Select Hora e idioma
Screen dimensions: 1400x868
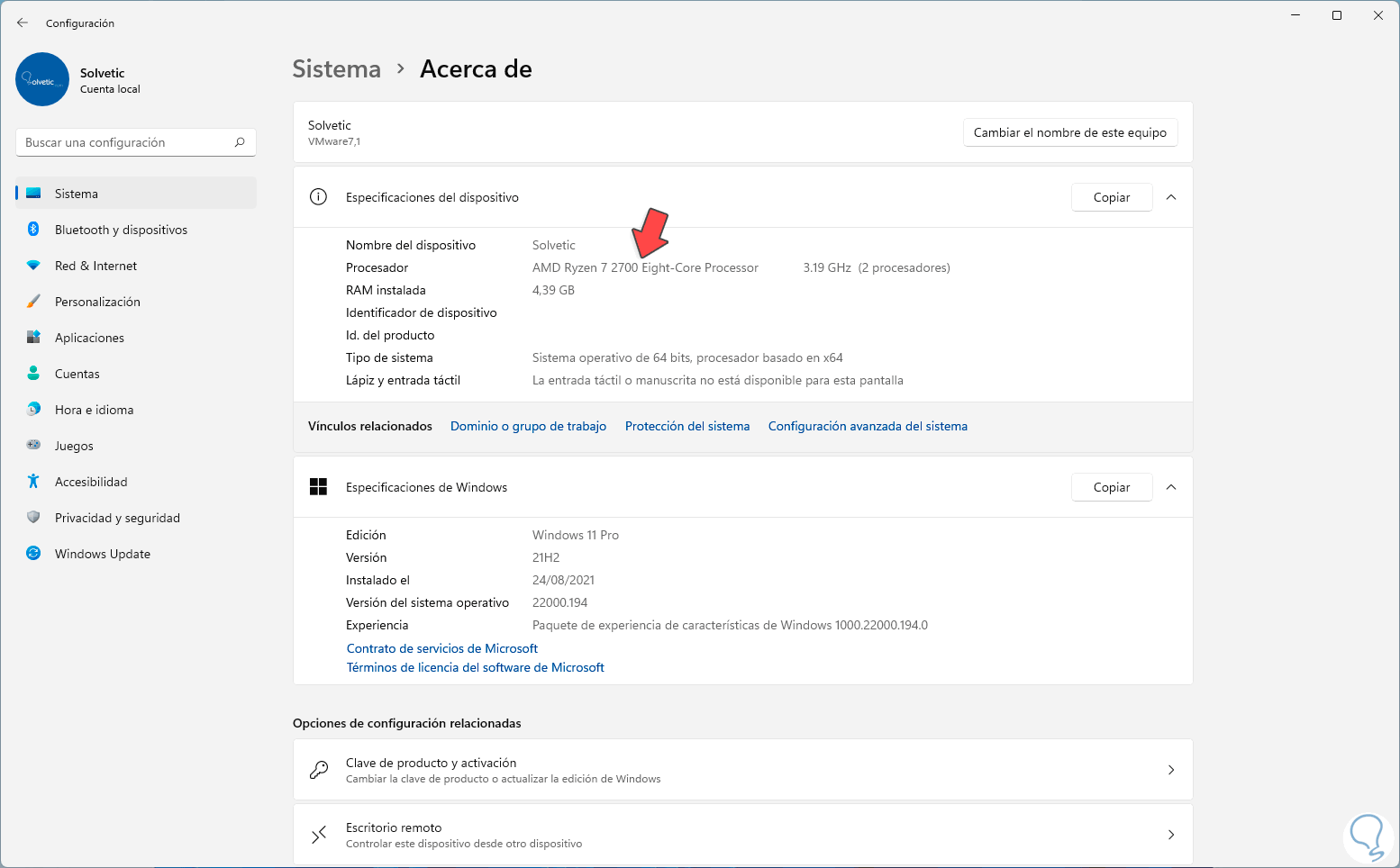click(136, 410)
